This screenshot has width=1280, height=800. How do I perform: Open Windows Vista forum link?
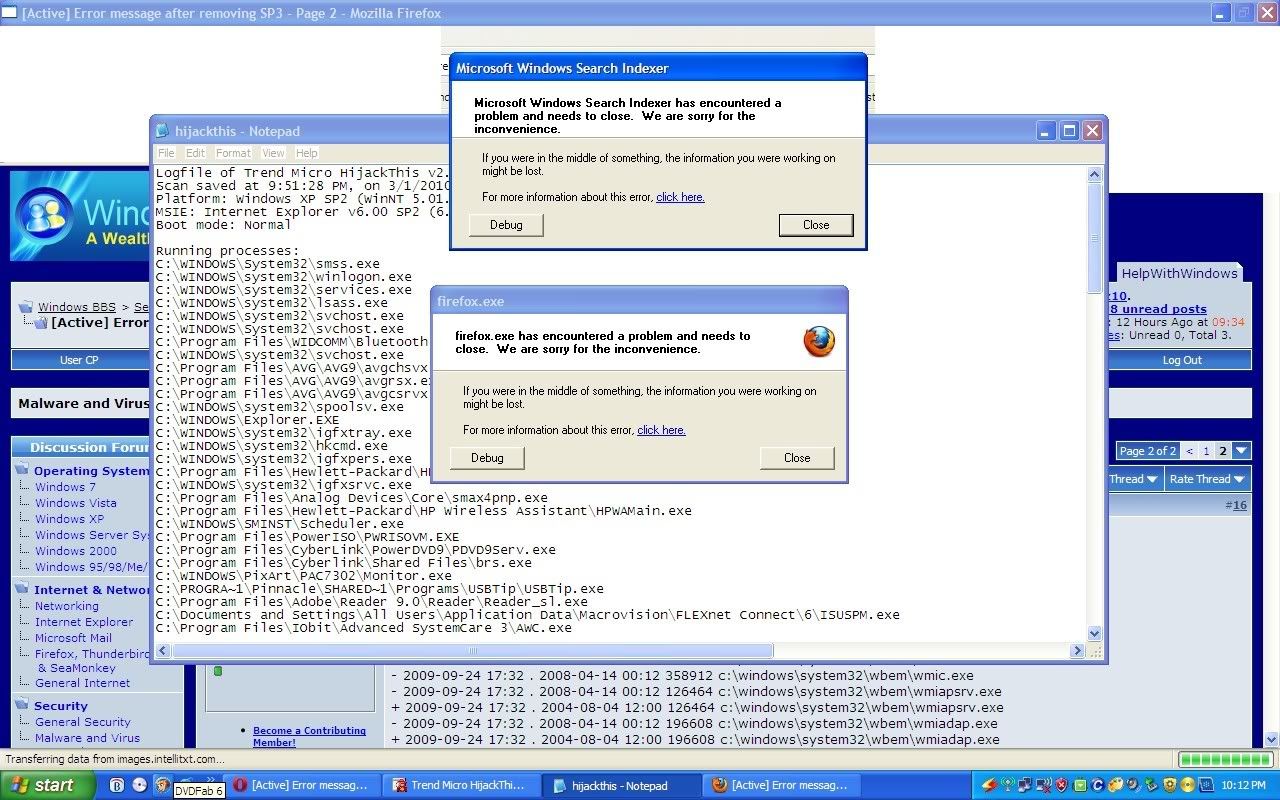tap(75, 503)
